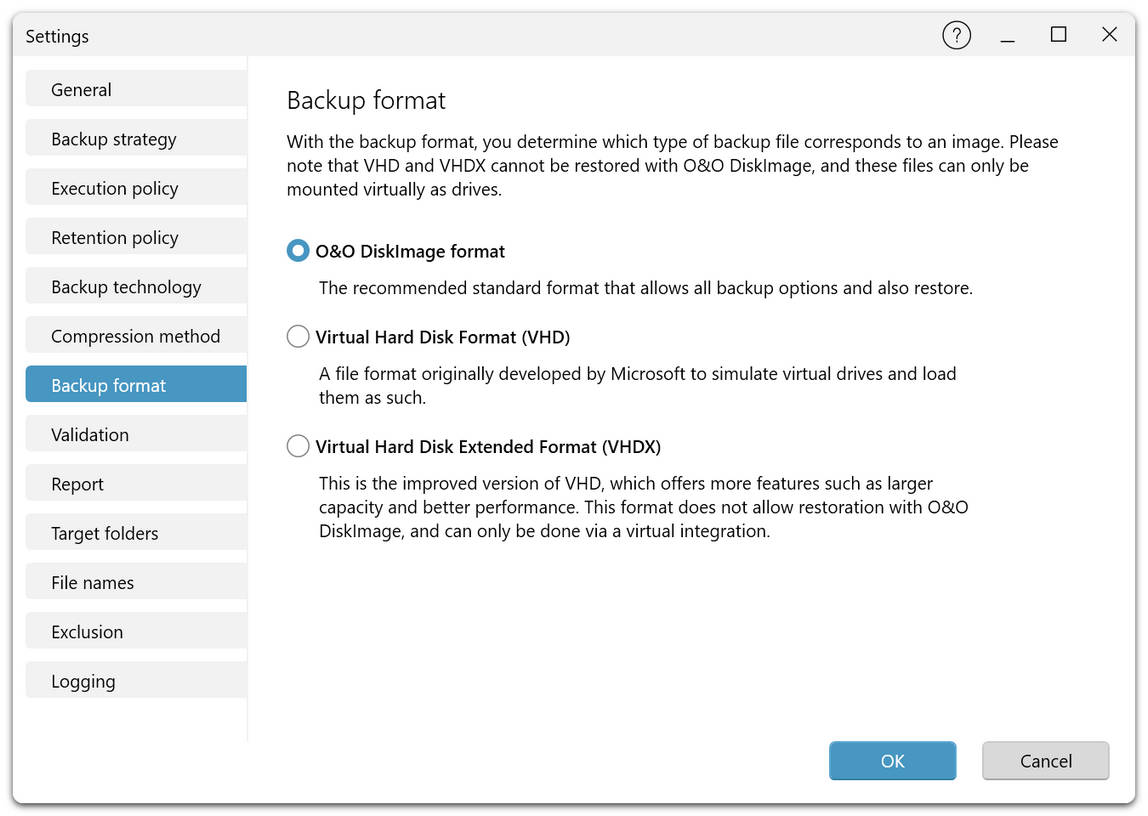Open the Validation settings
The image size is (1148, 816).
(x=135, y=434)
